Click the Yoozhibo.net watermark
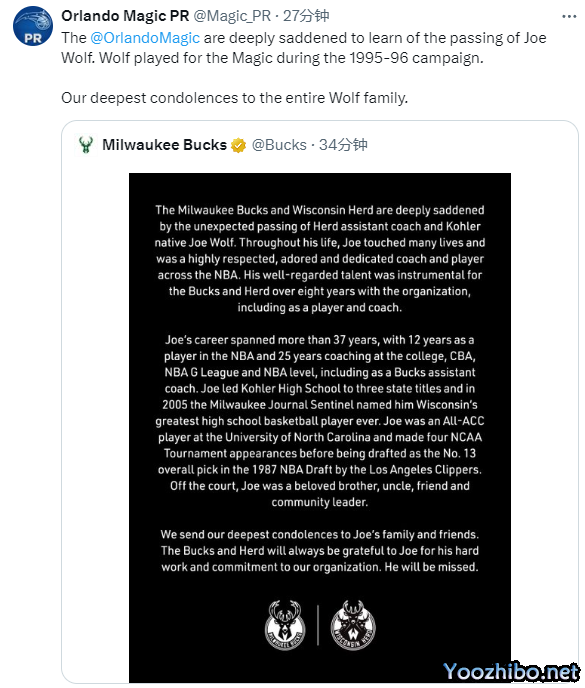This screenshot has height=688, width=585. click(x=511, y=672)
